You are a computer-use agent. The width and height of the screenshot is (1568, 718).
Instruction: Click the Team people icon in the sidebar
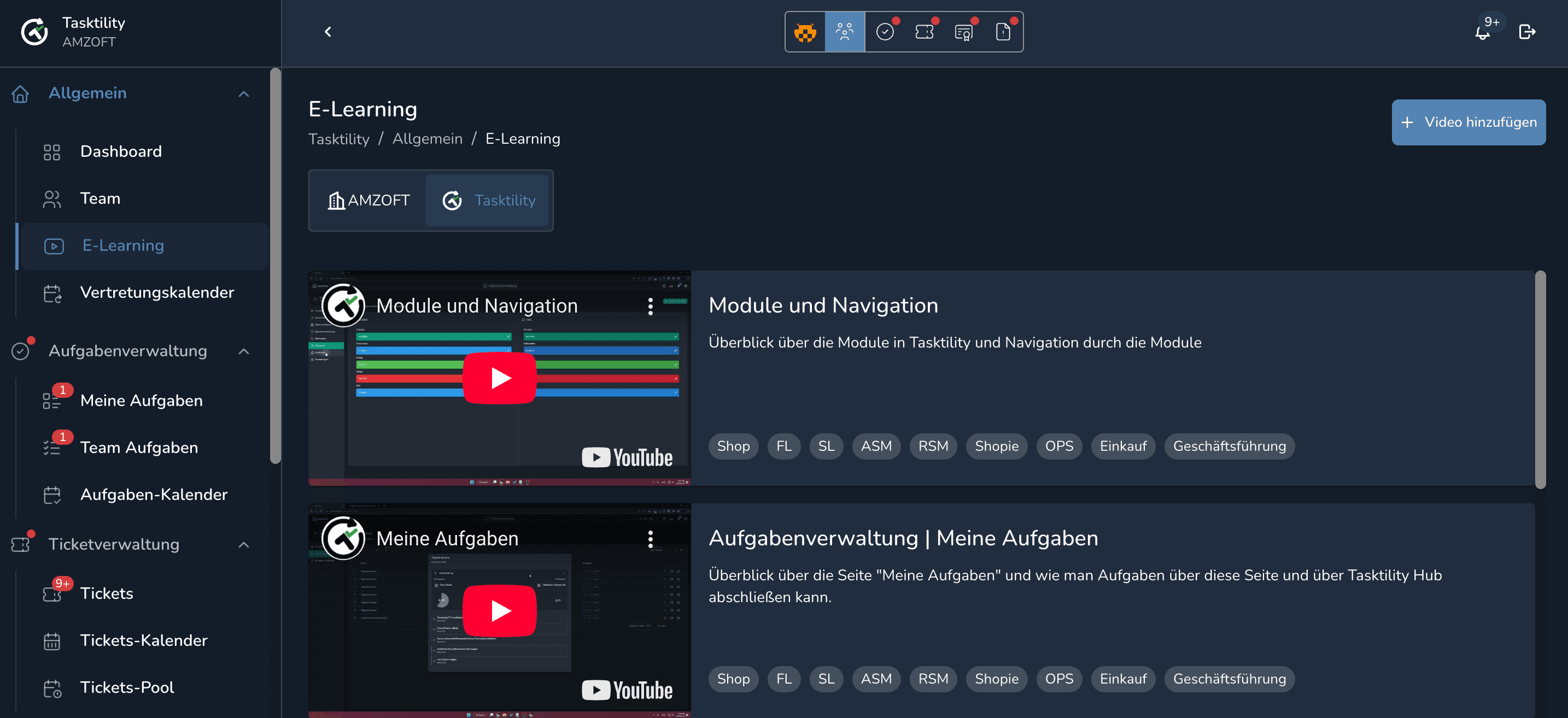coord(52,199)
